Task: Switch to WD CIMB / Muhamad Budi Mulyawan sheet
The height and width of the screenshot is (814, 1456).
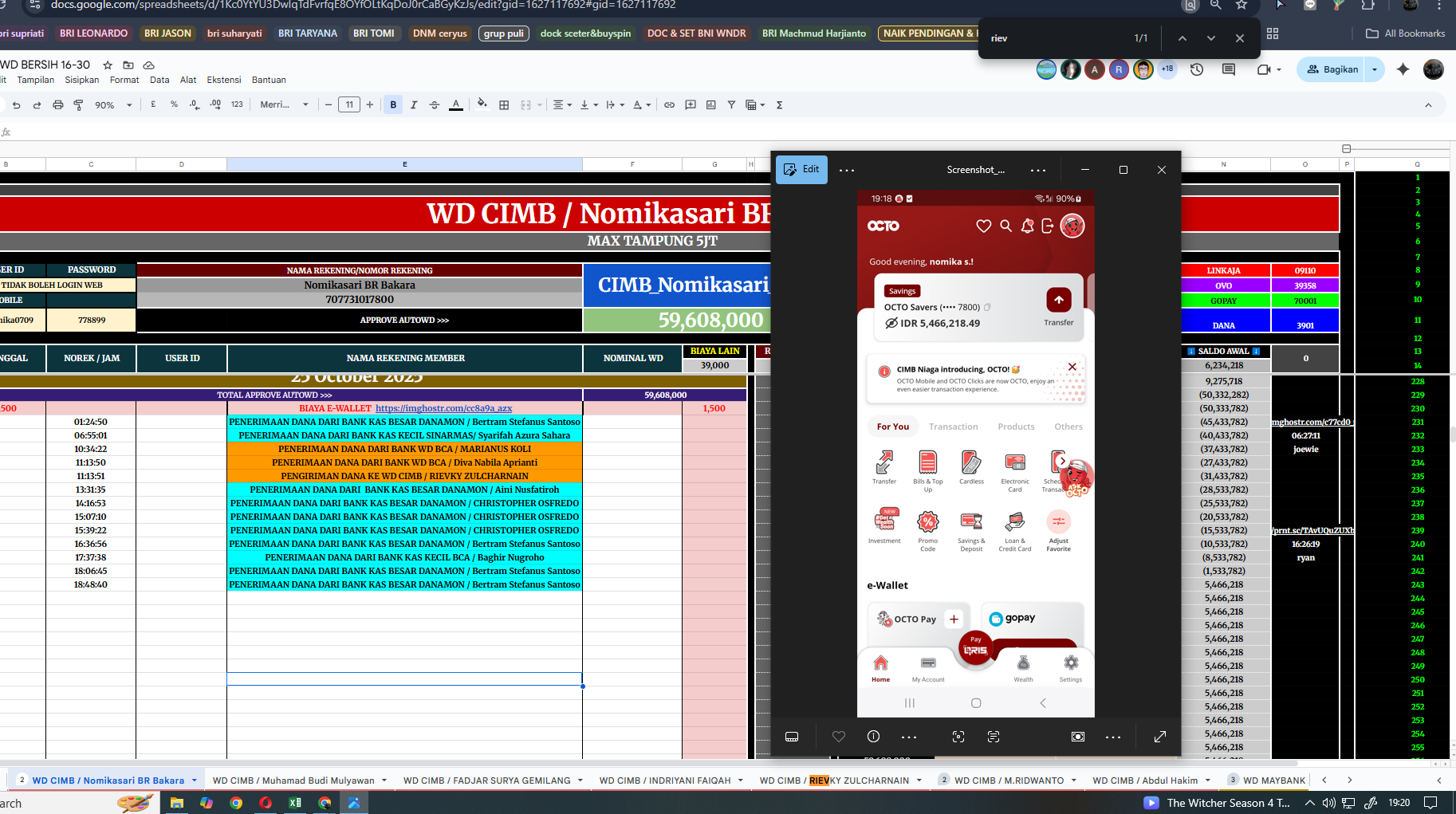Action: (293, 781)
